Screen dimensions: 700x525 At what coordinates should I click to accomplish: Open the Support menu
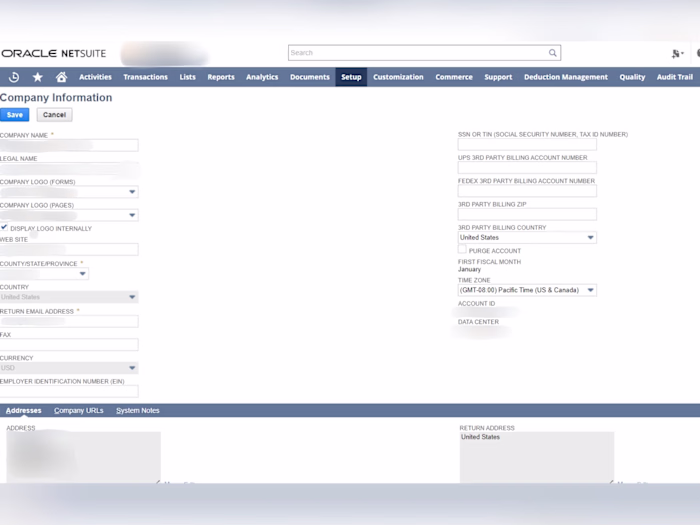(498, 77)
